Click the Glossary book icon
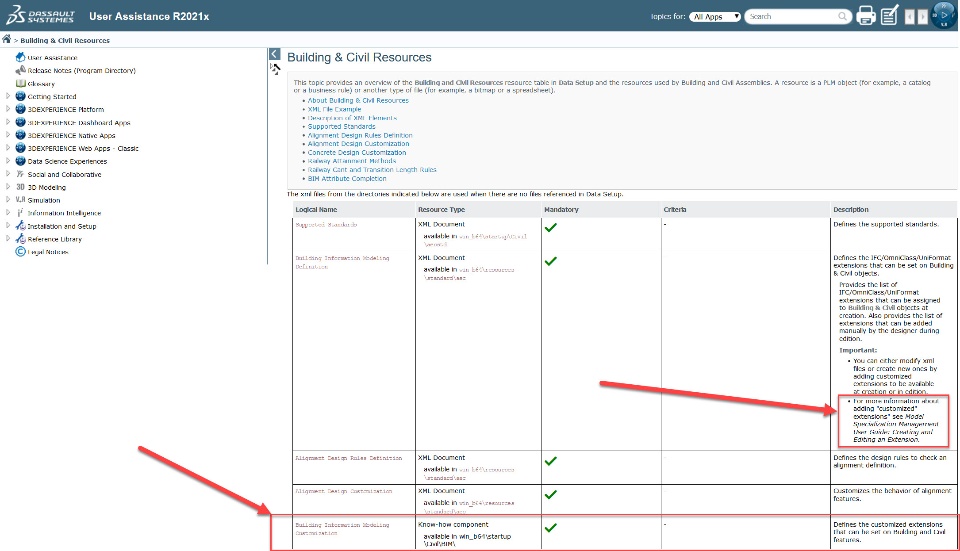The height and width of the screenshot is (551, 960). pos(20,83)
